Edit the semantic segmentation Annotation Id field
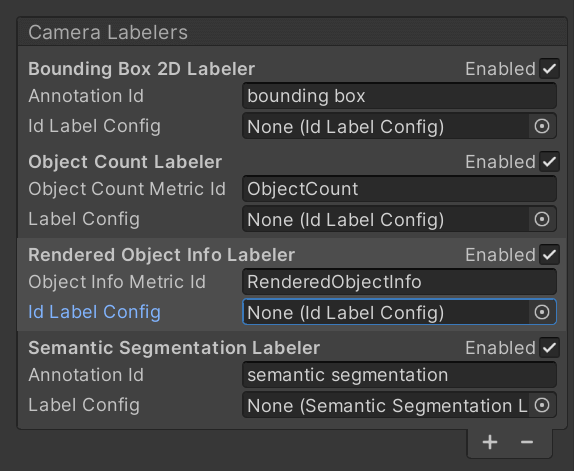 (399, 375)
